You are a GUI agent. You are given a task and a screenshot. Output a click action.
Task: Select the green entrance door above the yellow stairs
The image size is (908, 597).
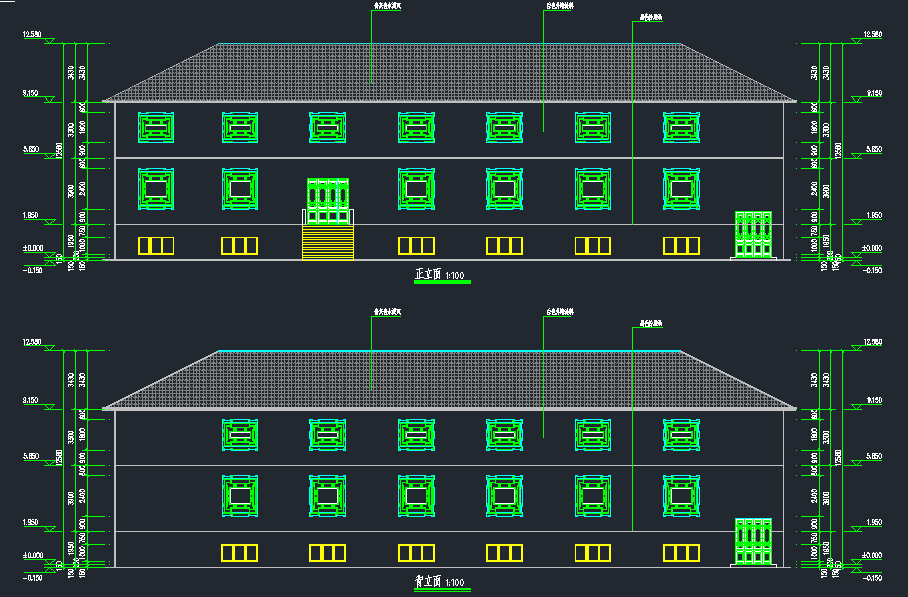click(328, 201)
